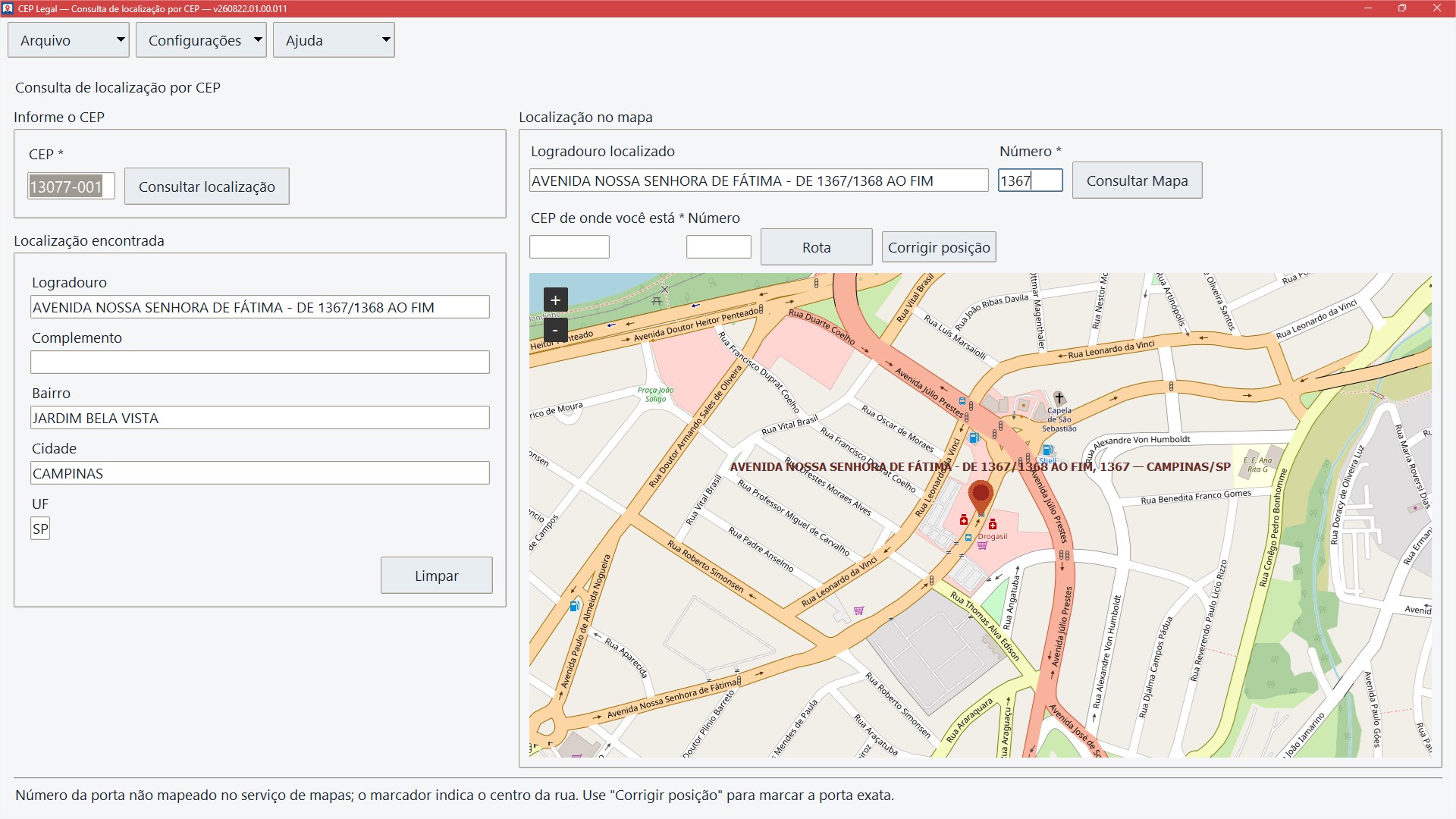Screen dimensions: 1456x819
Task: Click the Limpar button
Action: click(437, 576)
